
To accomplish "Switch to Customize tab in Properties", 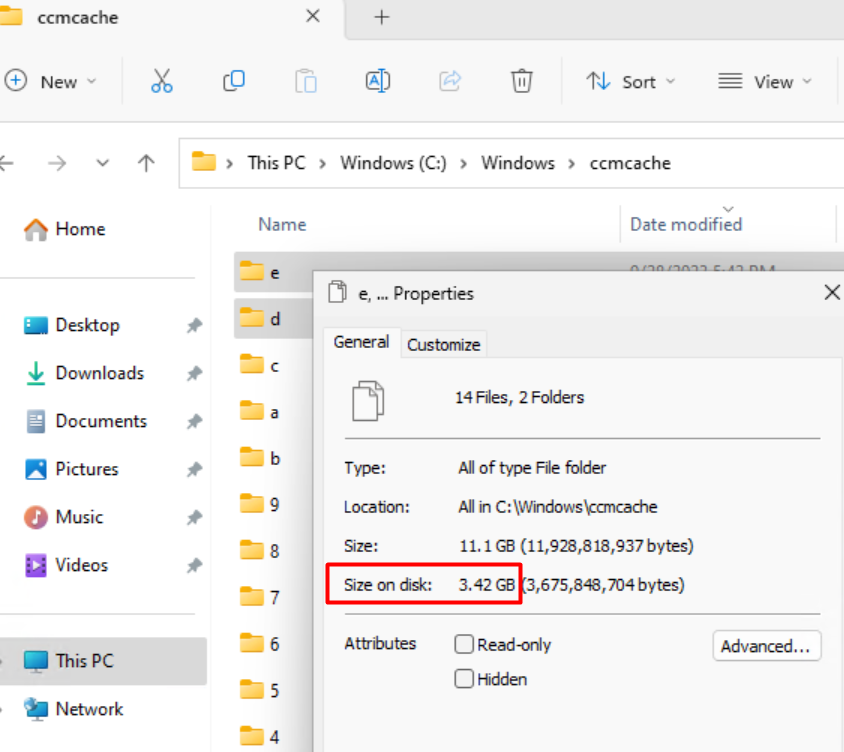I will (444, 345).
